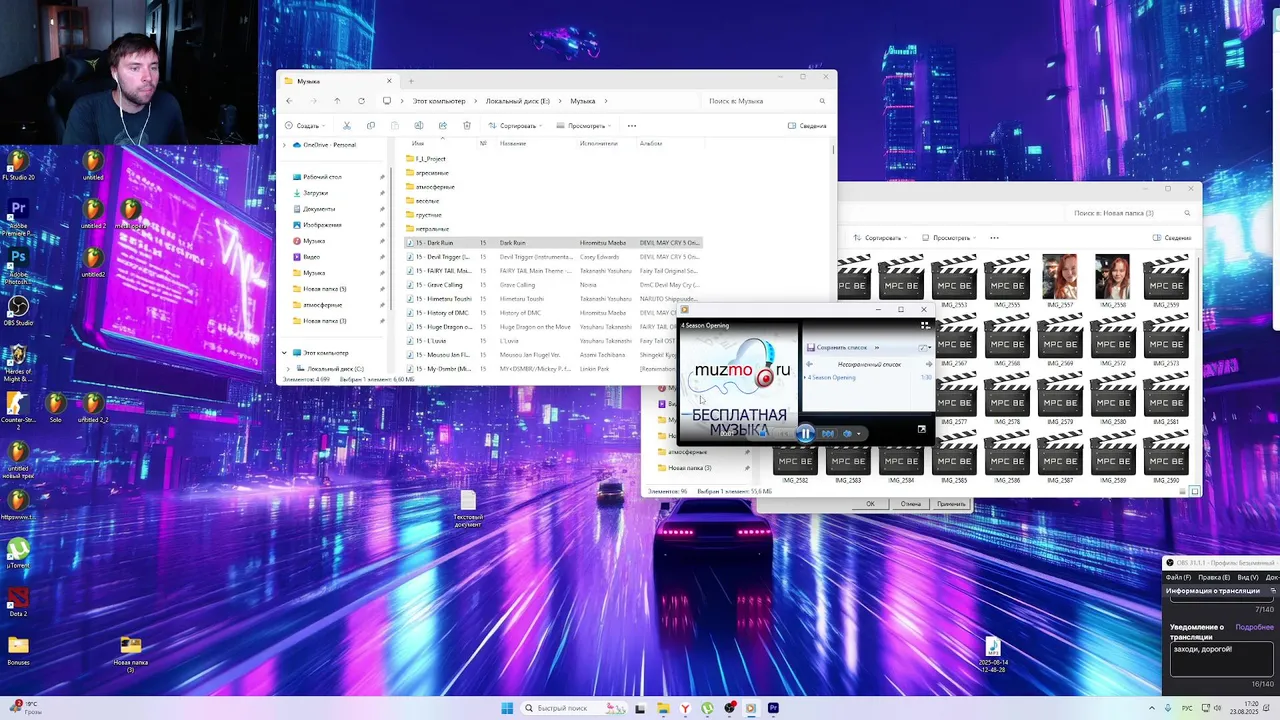Go up one folder in Музыка Explorer
Screen dimensions: 1280x720
(337, 101)
